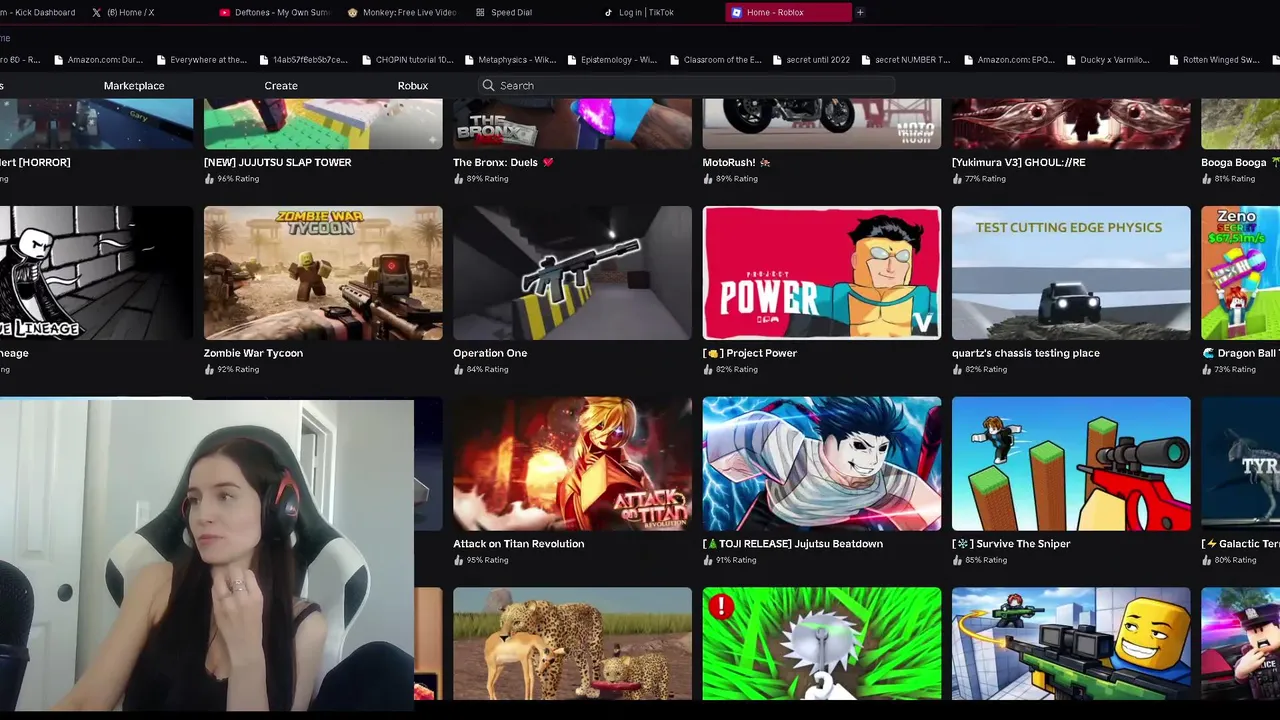
Task: Open Marketplace in Roblox navigation
Action: tap(134, 85)
